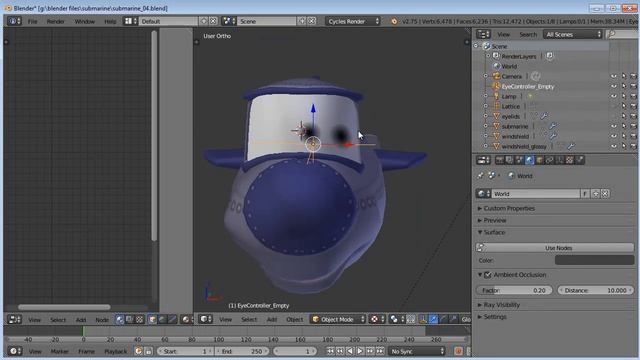Open the Cycles Render engine dropdown

[x=353, y=21]
